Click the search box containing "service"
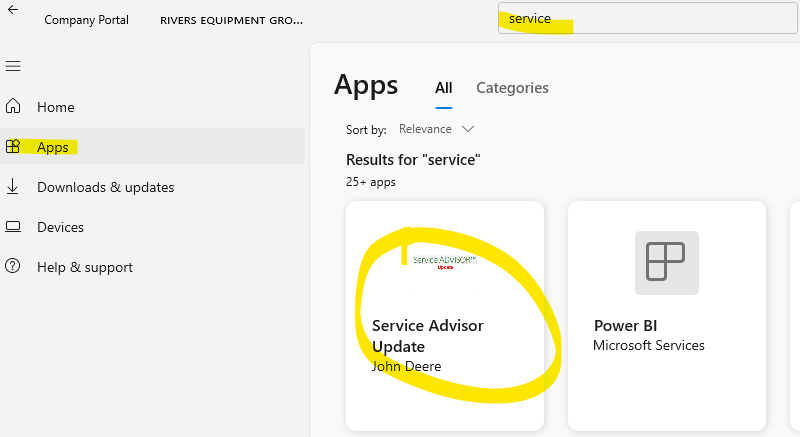Image resolution: width=800 pixels, height=437 pixels. tap(650, 19)
